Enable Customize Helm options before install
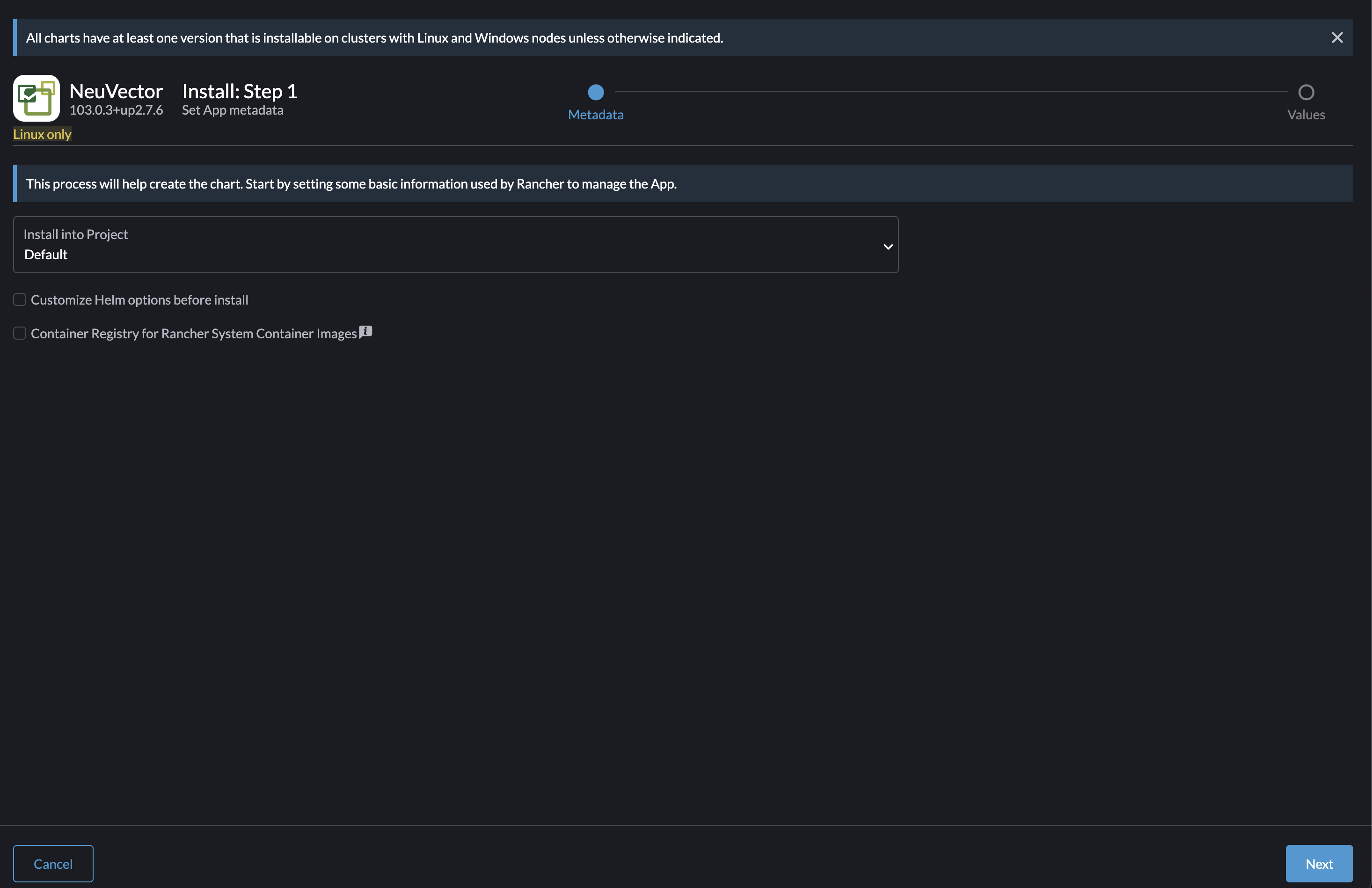Screen dimensions: 1372x888 pos(20,299)
